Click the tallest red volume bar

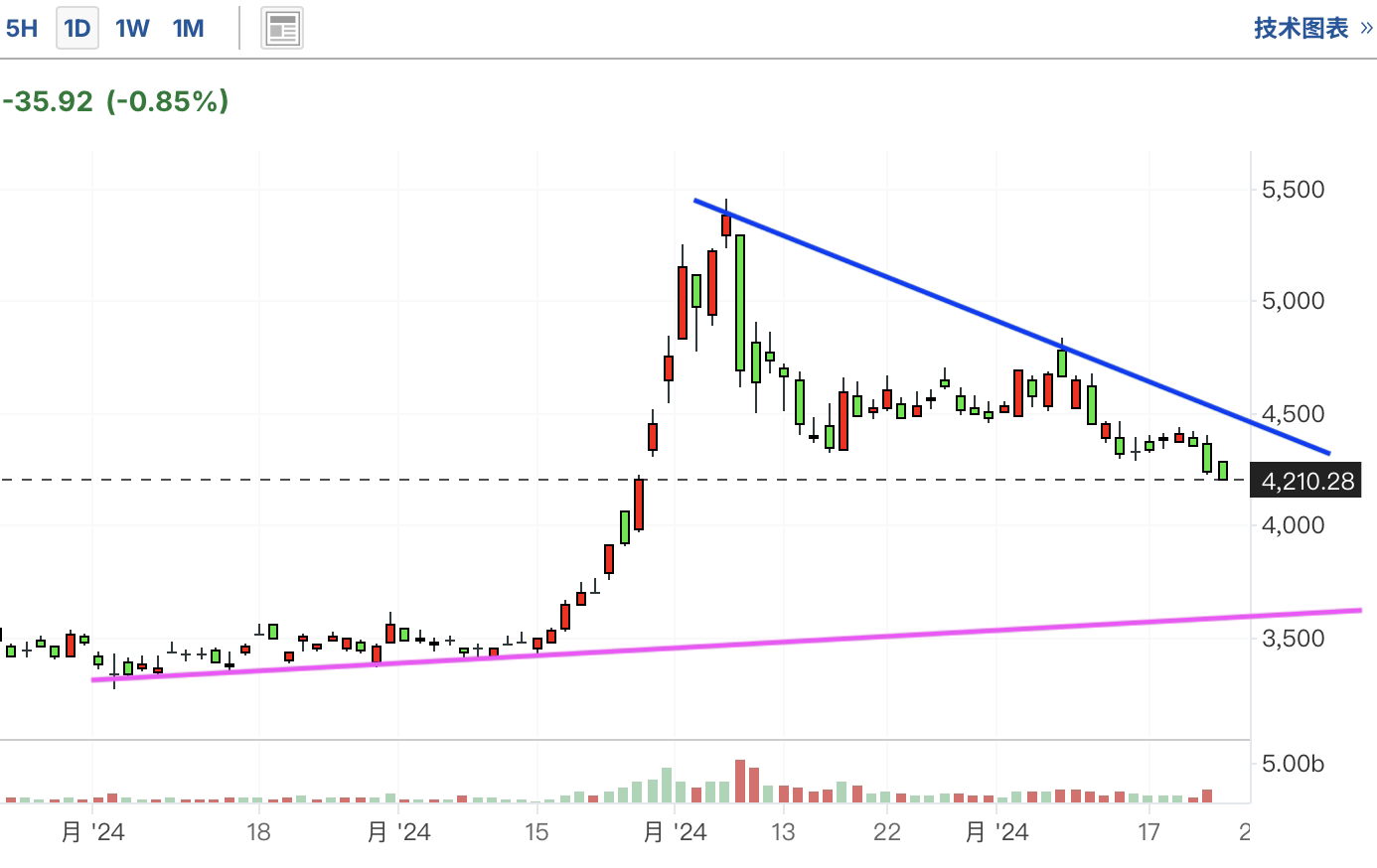pos(740,782)
